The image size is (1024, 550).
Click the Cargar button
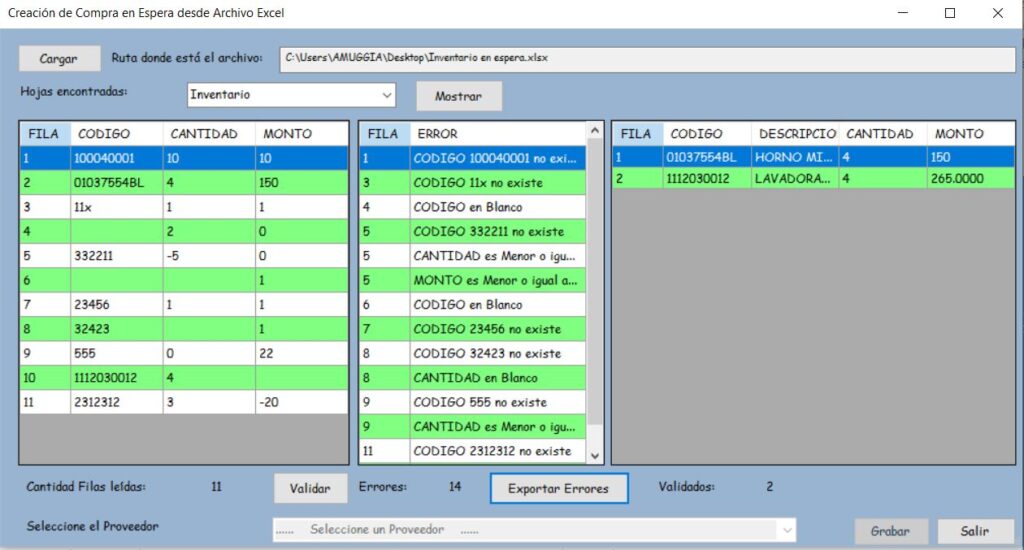click(59, 59)
